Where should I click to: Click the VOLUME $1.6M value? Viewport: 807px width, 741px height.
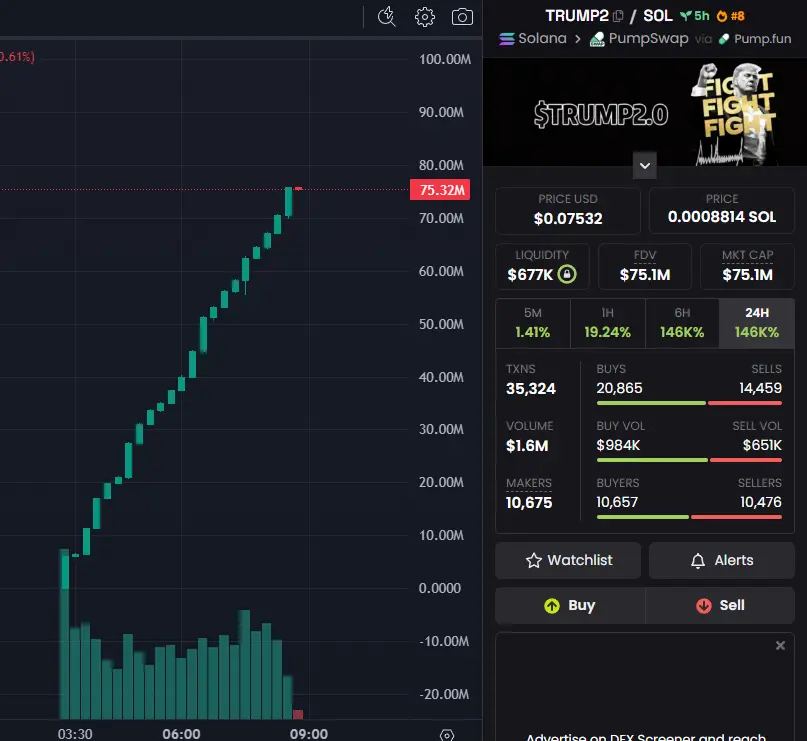point(527,446)
